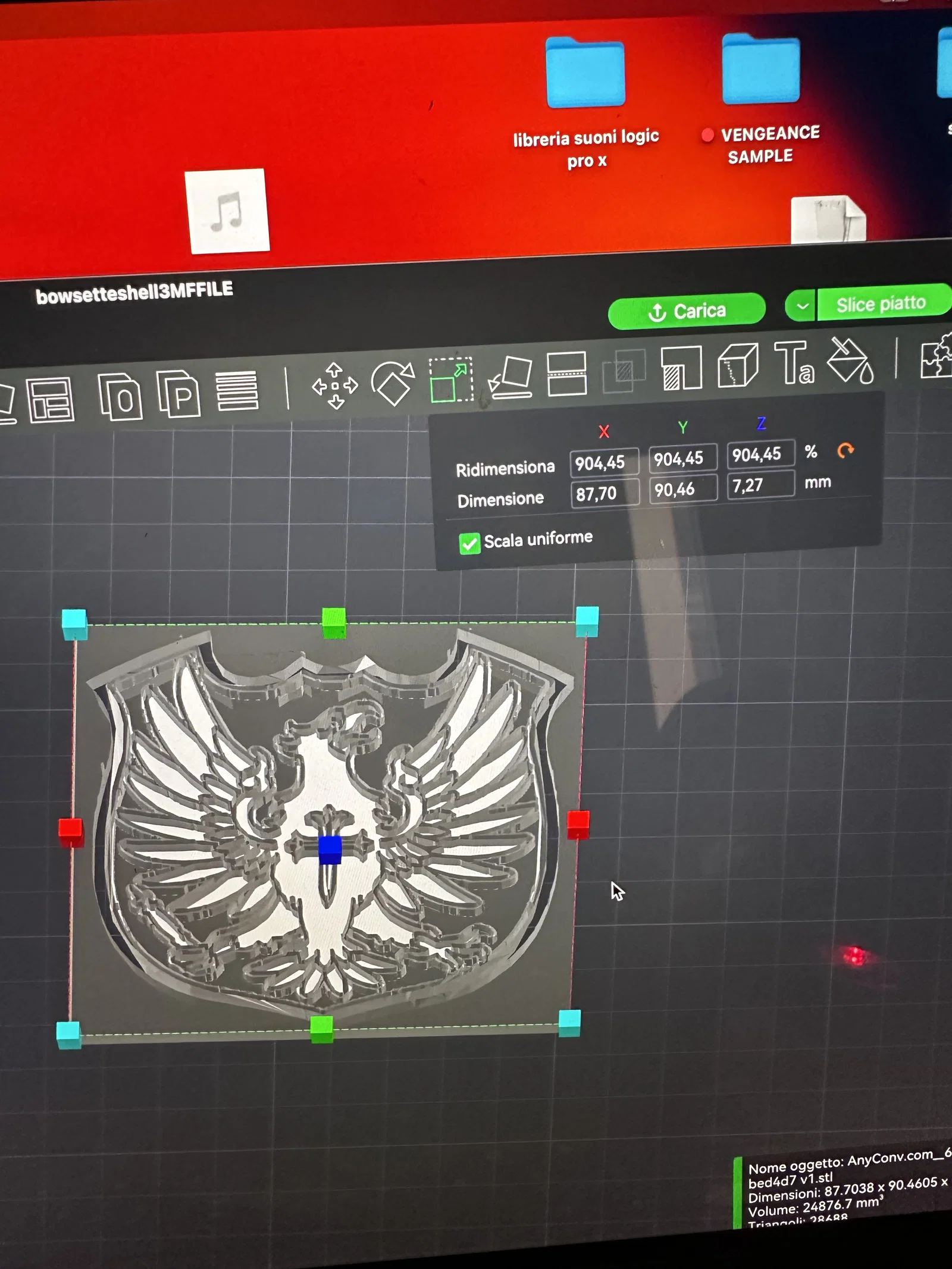This screenshot has height=1269, width=952.
Task: Click the red right-edge scale handle
Action: (578, 825)
